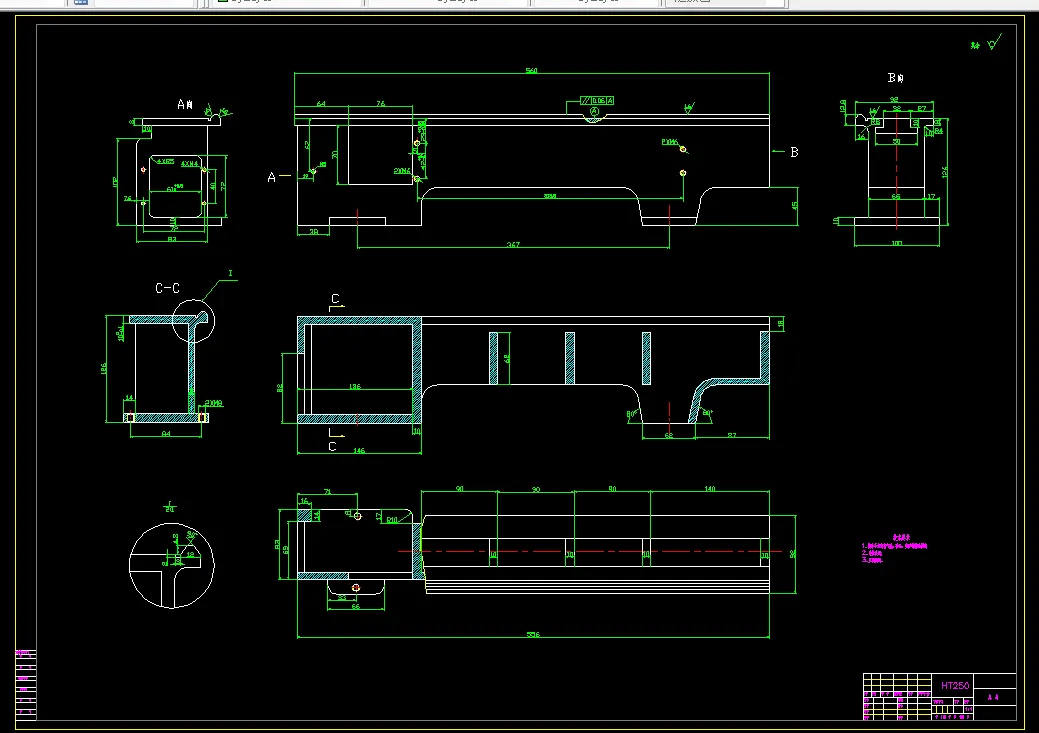Click the 64 dimension at front view top left
This screenshot has width=1039, height=733.
[321, 103]
